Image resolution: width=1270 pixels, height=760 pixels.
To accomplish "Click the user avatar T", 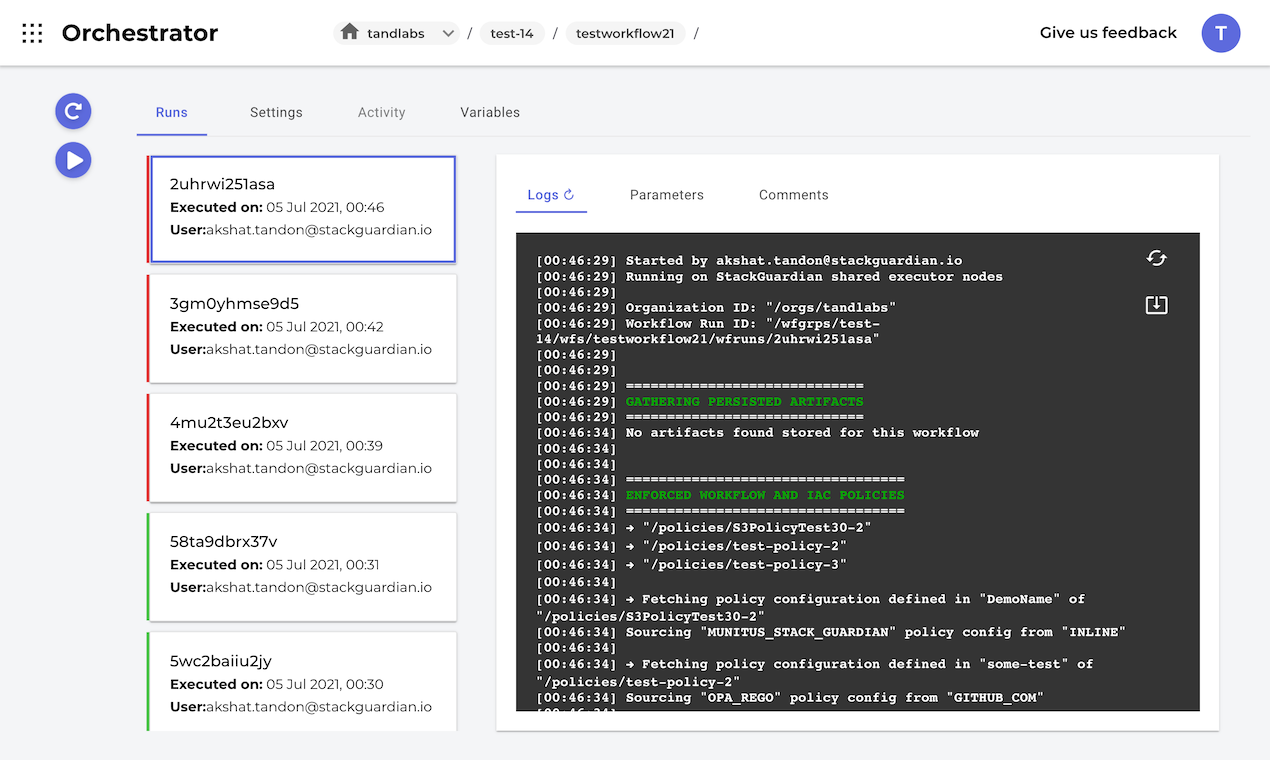I will [x=1221, y=33].
